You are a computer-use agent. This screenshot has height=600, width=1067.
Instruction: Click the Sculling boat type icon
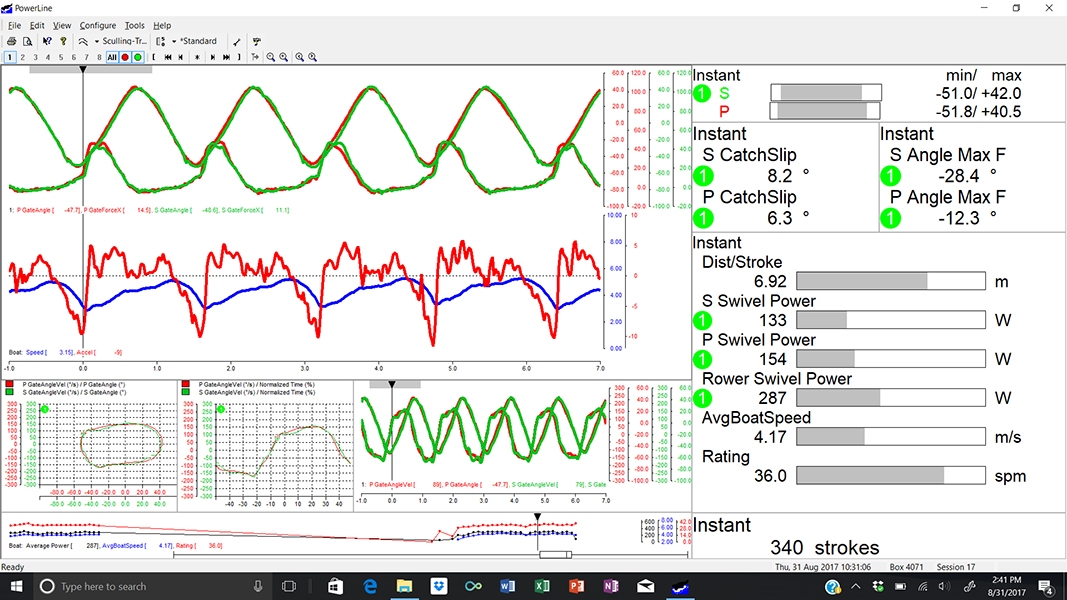point(83,41)
